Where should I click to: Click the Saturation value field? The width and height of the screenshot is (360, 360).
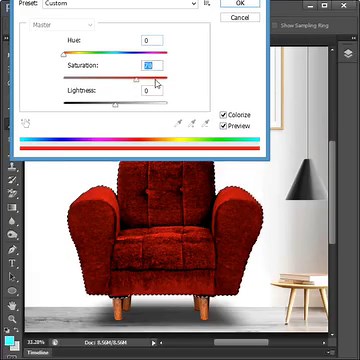tap(152, 66)
